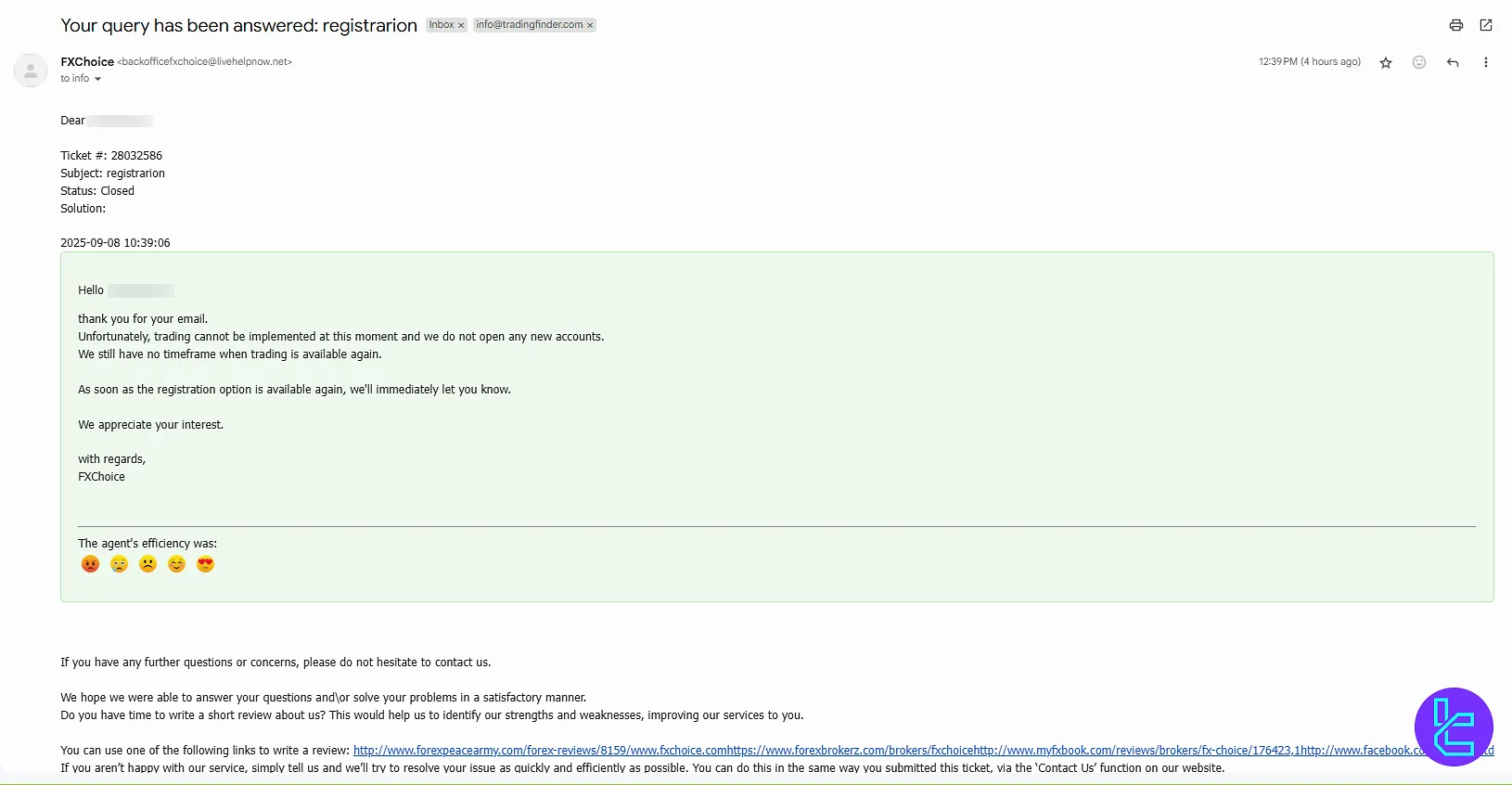The image size is (1512, 785).
Task: Rate agent efficiency with the smiling face
Action: coord(176,564)
